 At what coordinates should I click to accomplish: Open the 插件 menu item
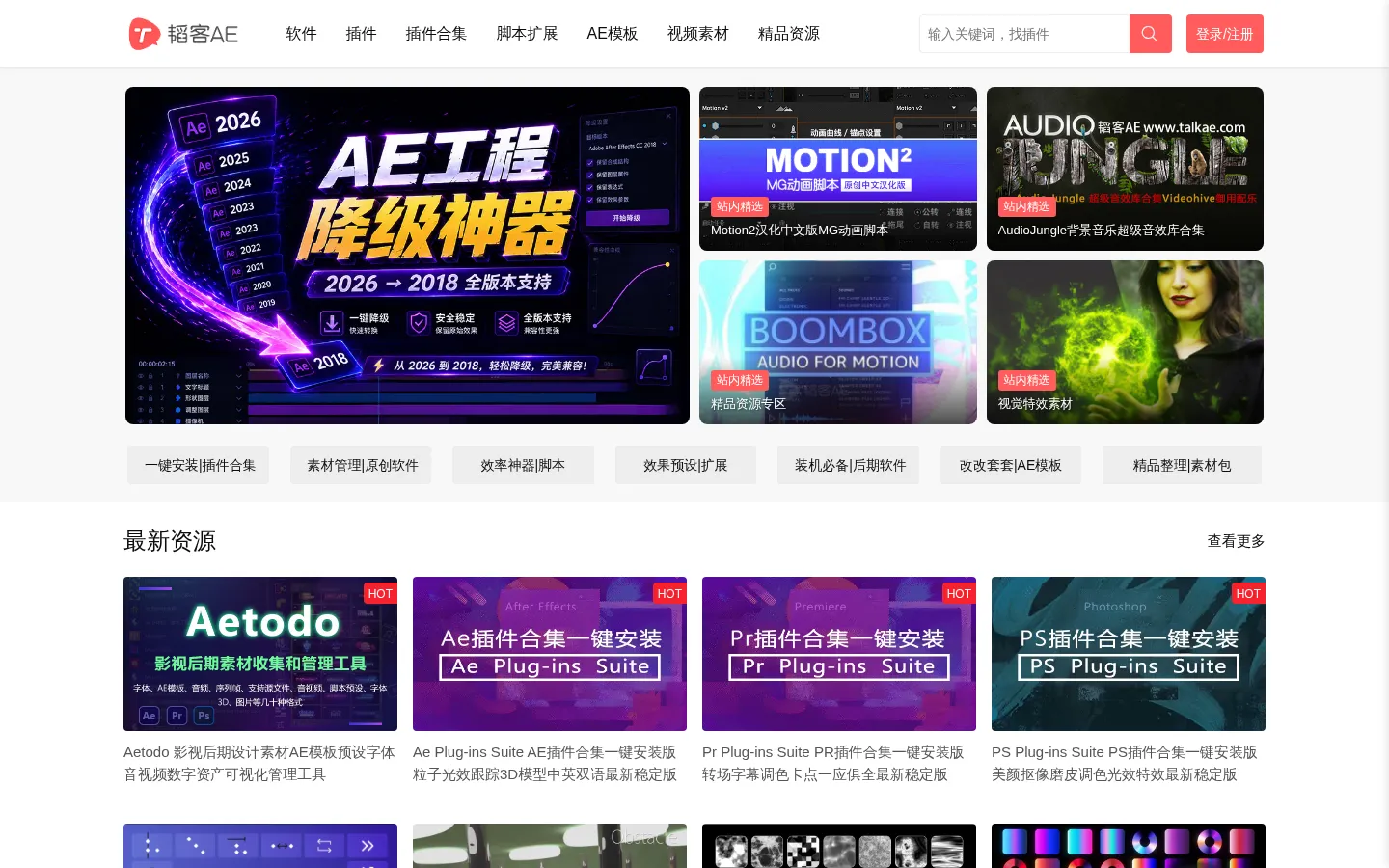coord(361,34)
